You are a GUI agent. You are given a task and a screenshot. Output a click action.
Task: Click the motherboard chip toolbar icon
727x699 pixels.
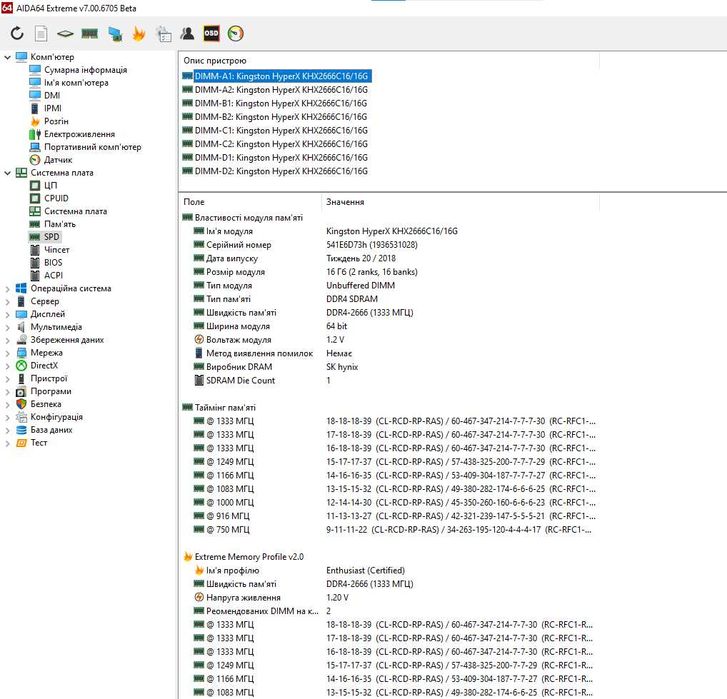point(65,33)
